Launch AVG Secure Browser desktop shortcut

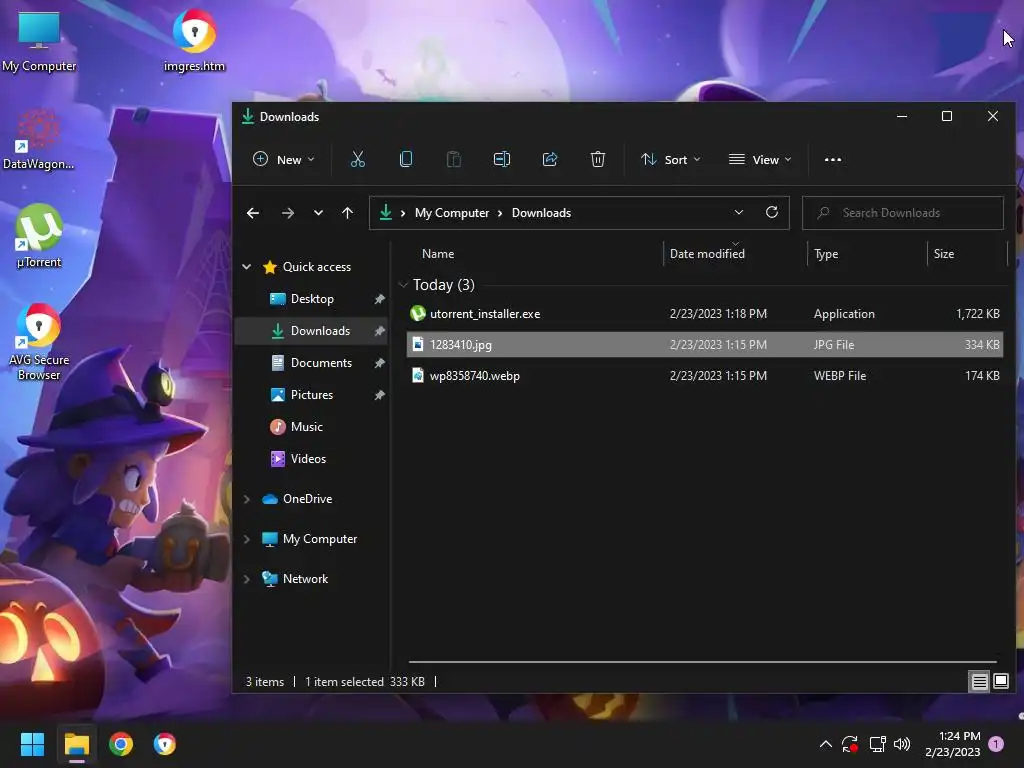coord(39,342)
